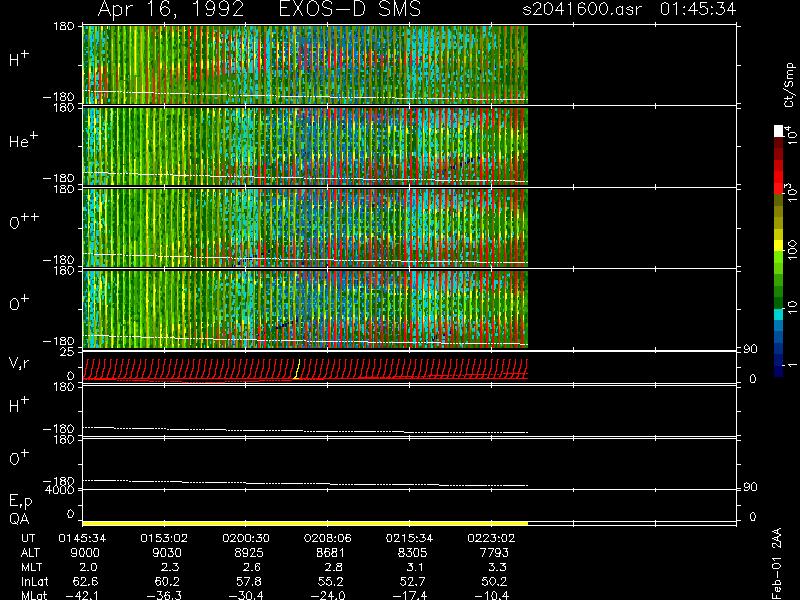Click the UT value "0153:02"
The image size is (800, 600).
[x=164, y=538]
